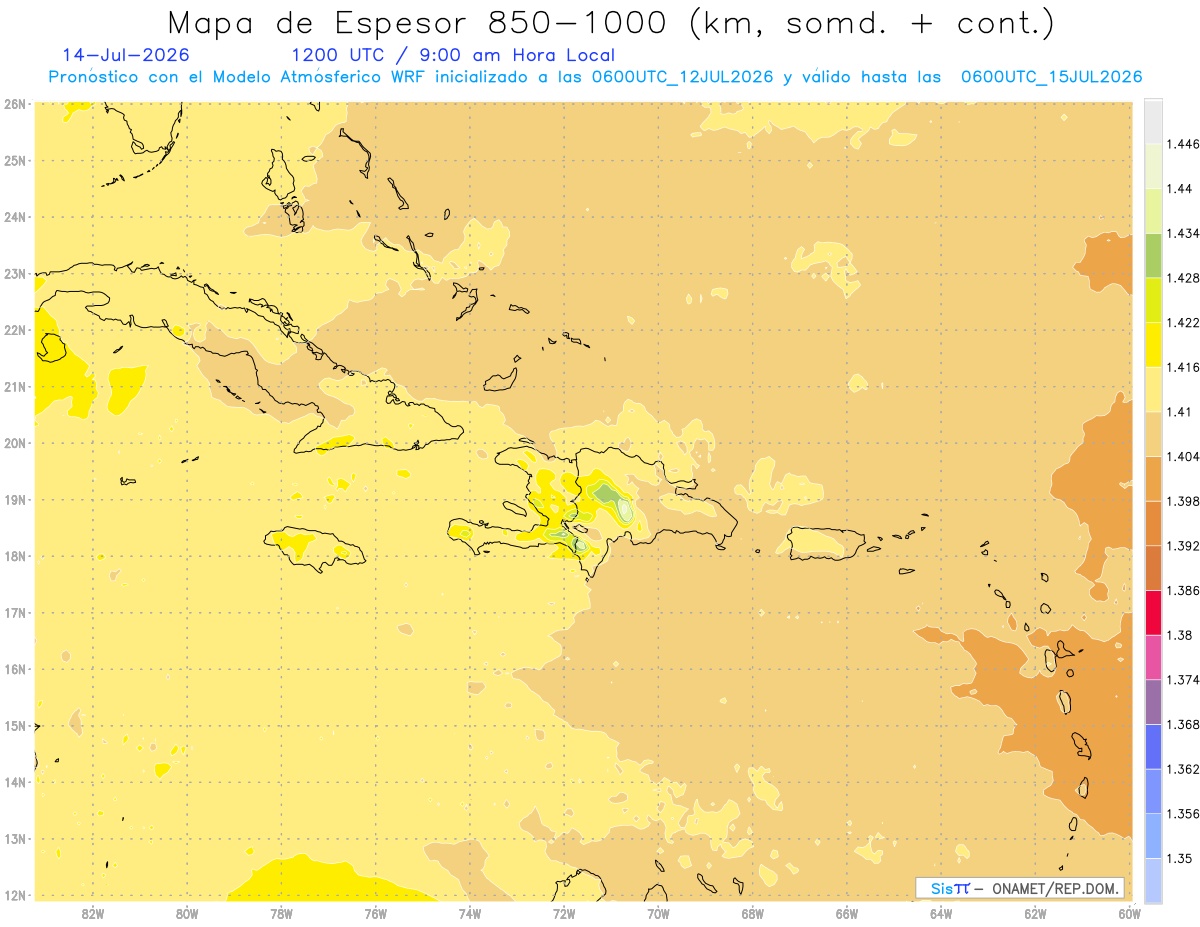The width and height of the screenshot is (1200, 927).
Task: Click the longitude label '72W'
Action: click(564, 913)
